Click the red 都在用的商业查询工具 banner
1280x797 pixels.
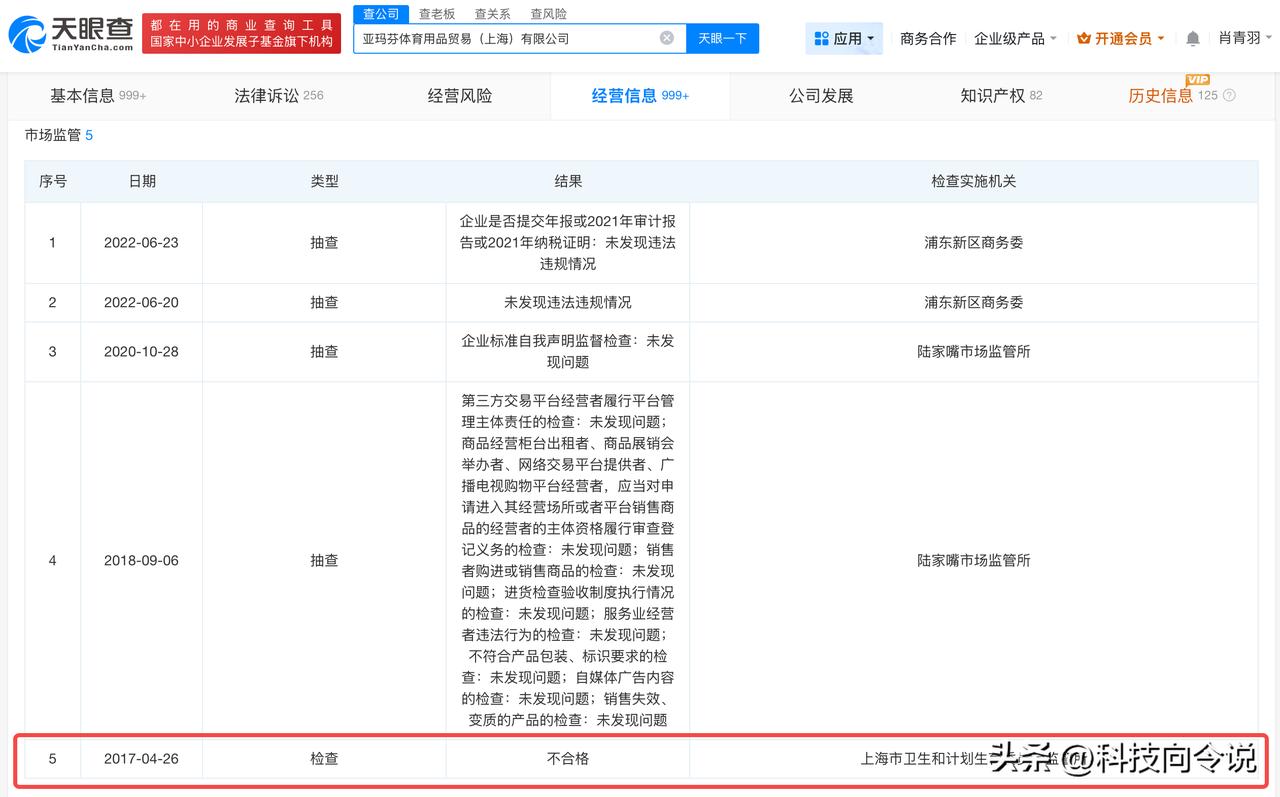pyautogui.click(x=241, y=34)
